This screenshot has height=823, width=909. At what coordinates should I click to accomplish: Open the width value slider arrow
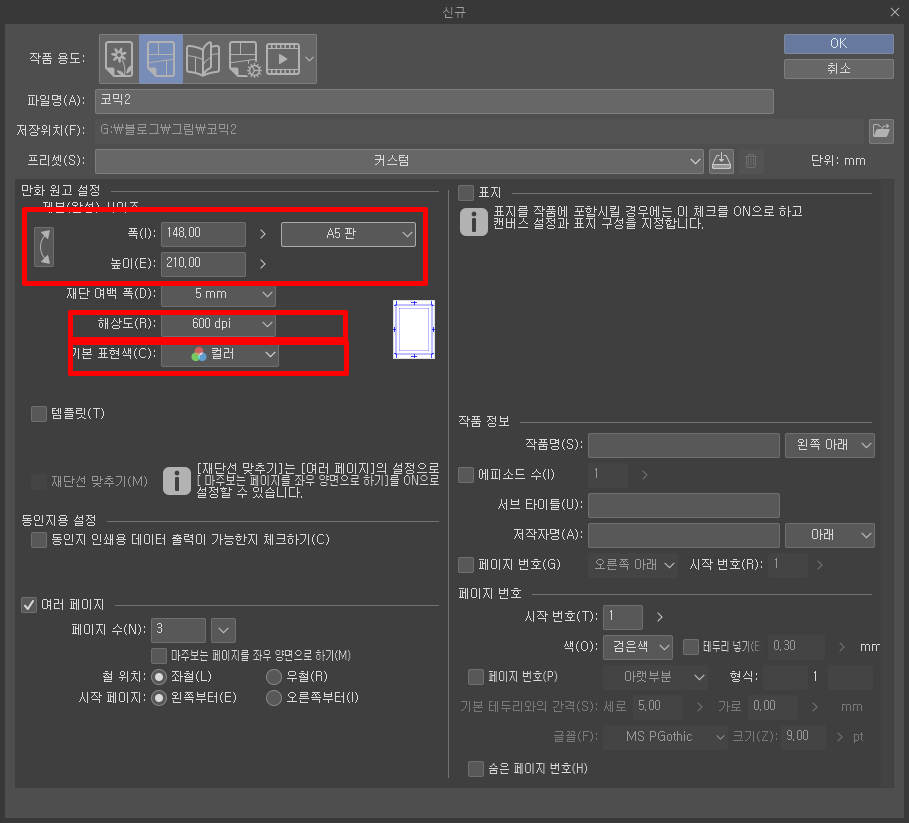[x=263, y=234]
